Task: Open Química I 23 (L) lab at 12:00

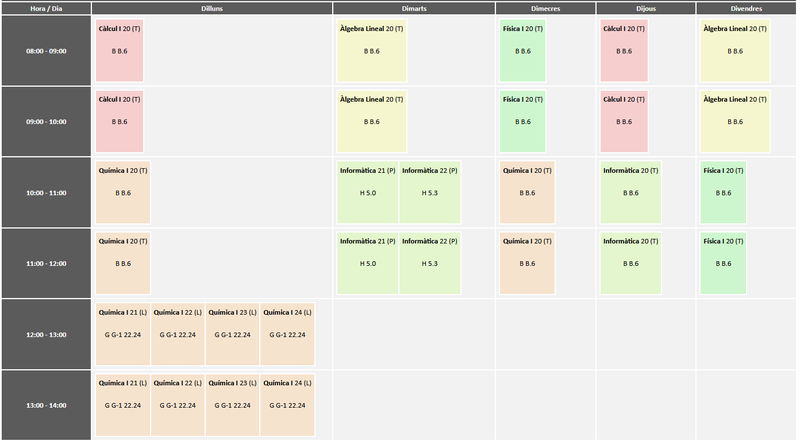Action: pos(232,334)
